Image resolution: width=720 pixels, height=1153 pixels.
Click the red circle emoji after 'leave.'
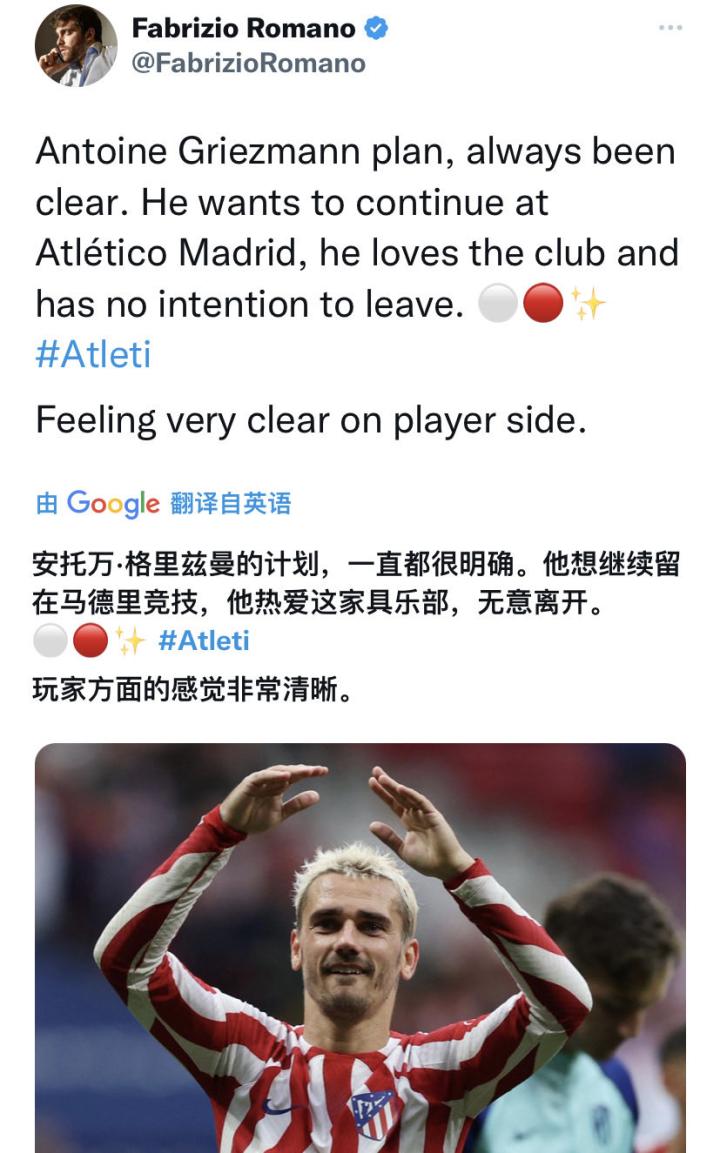pos(543,304)
